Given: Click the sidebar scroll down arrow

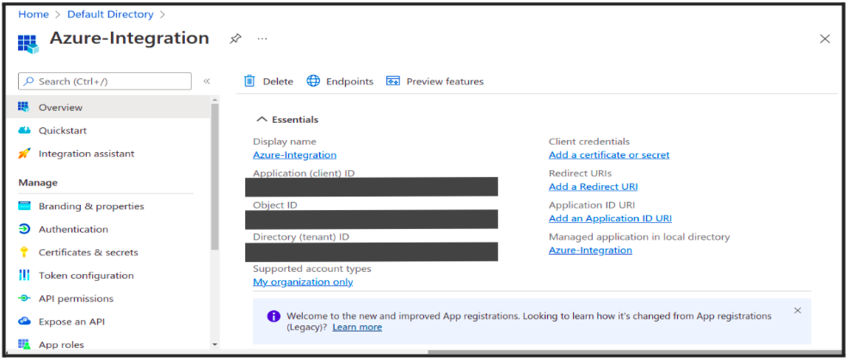Looking at the screenshot, I should click(x=215, y=345).
